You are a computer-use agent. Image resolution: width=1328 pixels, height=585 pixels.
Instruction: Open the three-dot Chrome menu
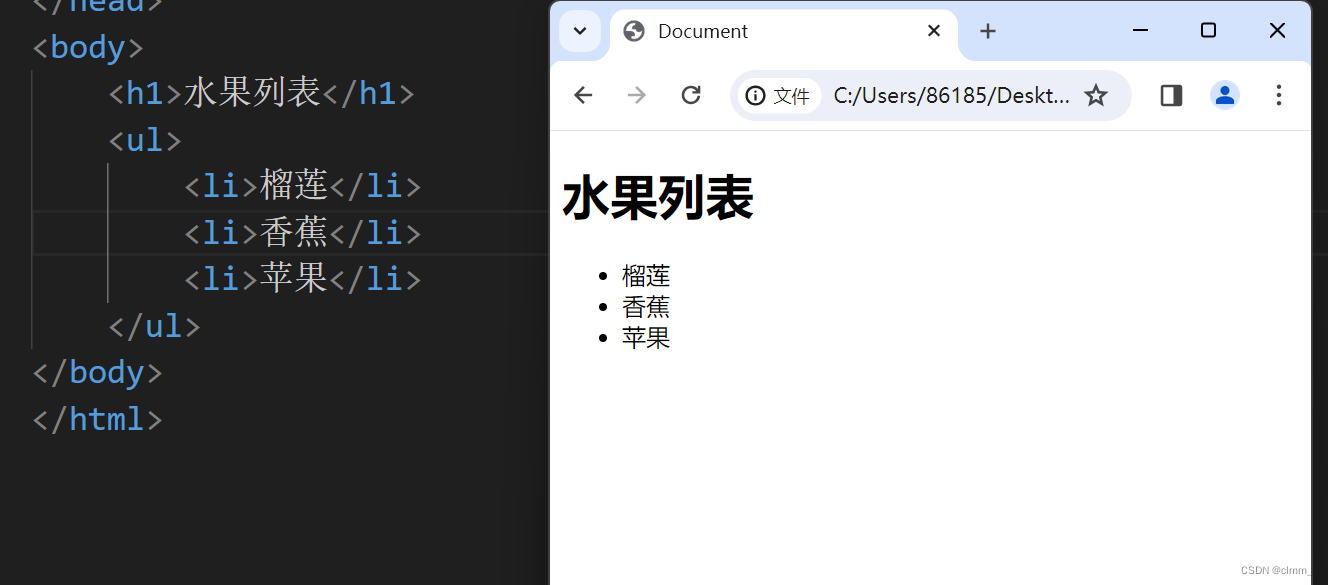(1278, 95)
